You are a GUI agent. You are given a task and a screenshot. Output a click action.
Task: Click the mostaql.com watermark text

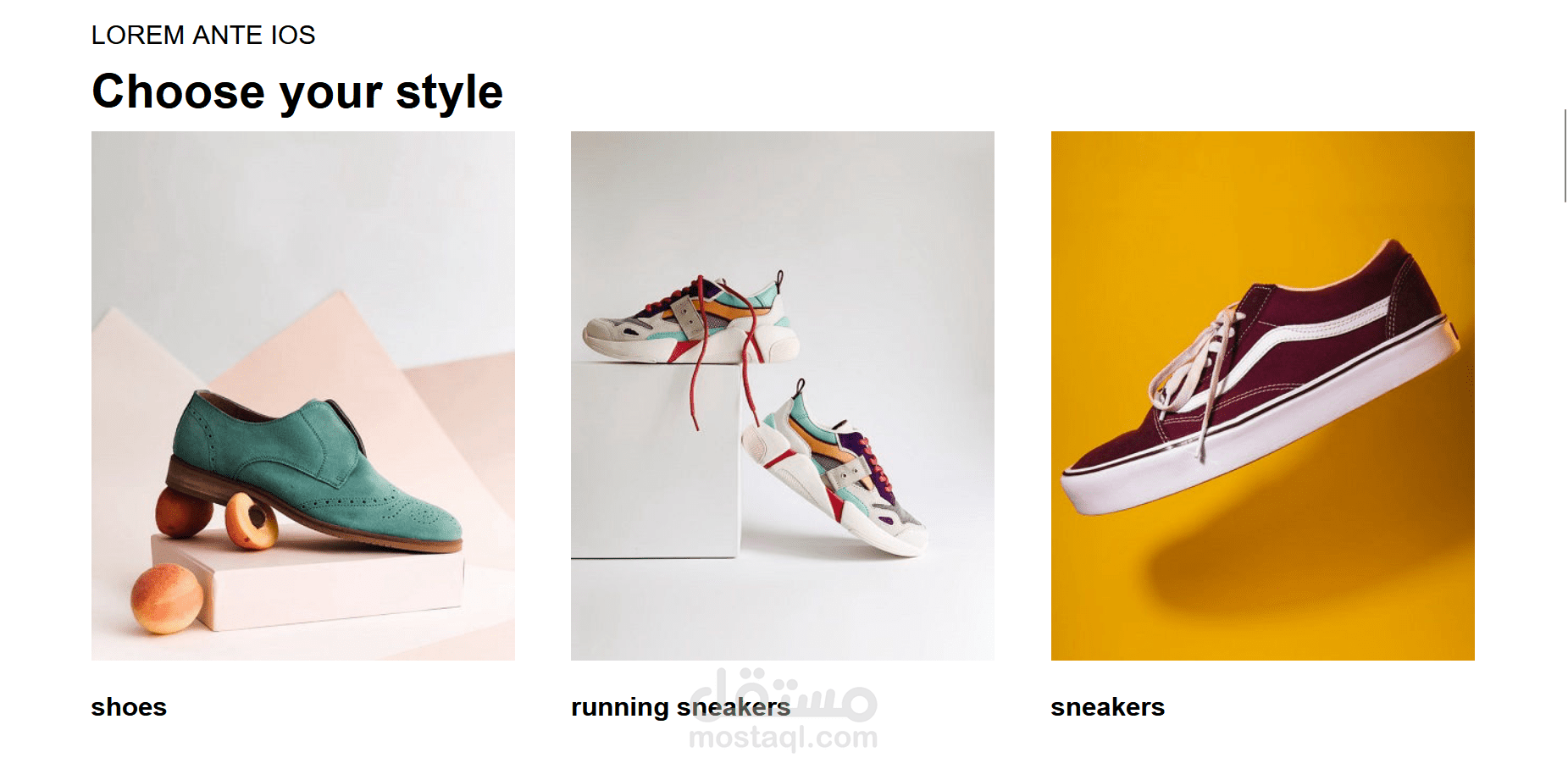coord(783,739)
